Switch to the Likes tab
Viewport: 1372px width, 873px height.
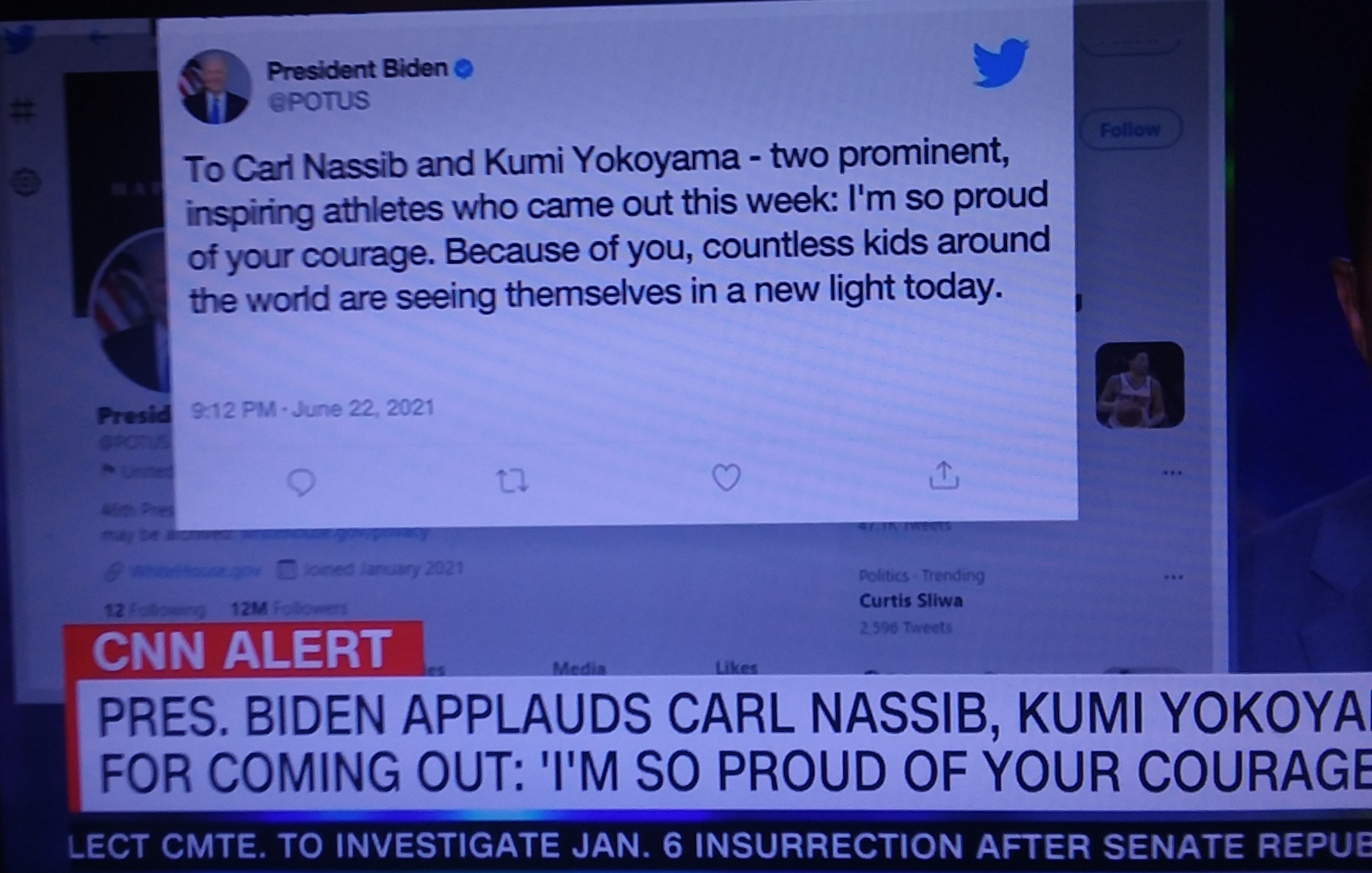coord(736,667)
